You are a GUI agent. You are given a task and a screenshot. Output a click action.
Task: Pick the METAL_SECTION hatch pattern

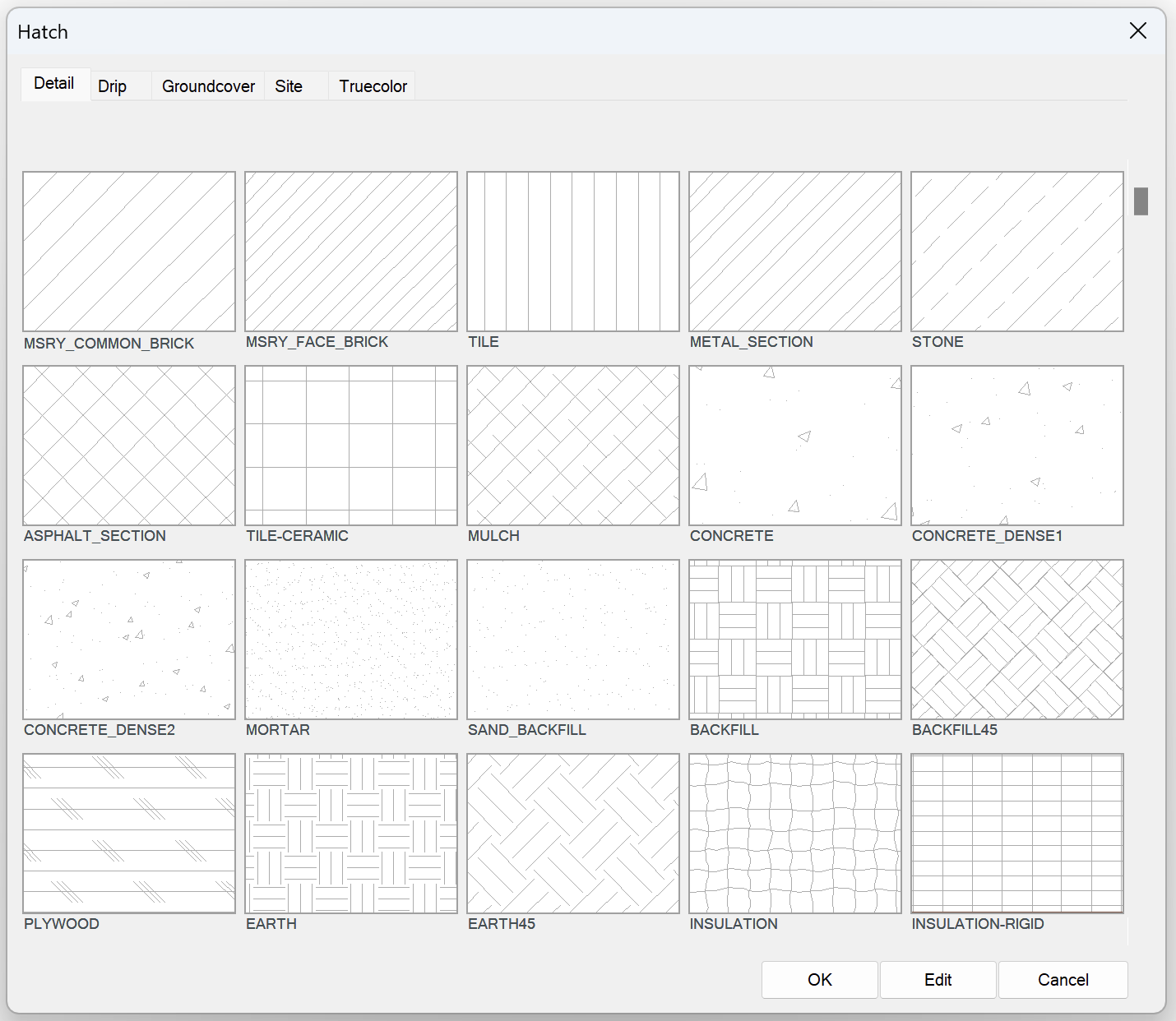(x=795, y=252)
